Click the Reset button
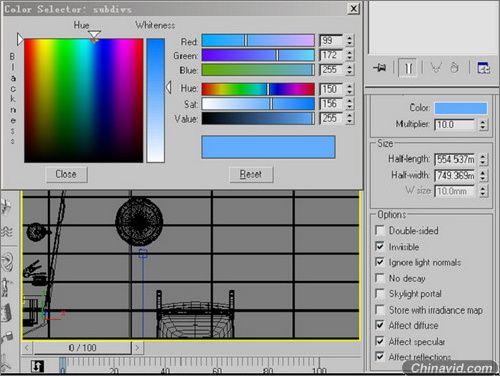This screenshot has width=500, height=376. [x=251, y=174]
